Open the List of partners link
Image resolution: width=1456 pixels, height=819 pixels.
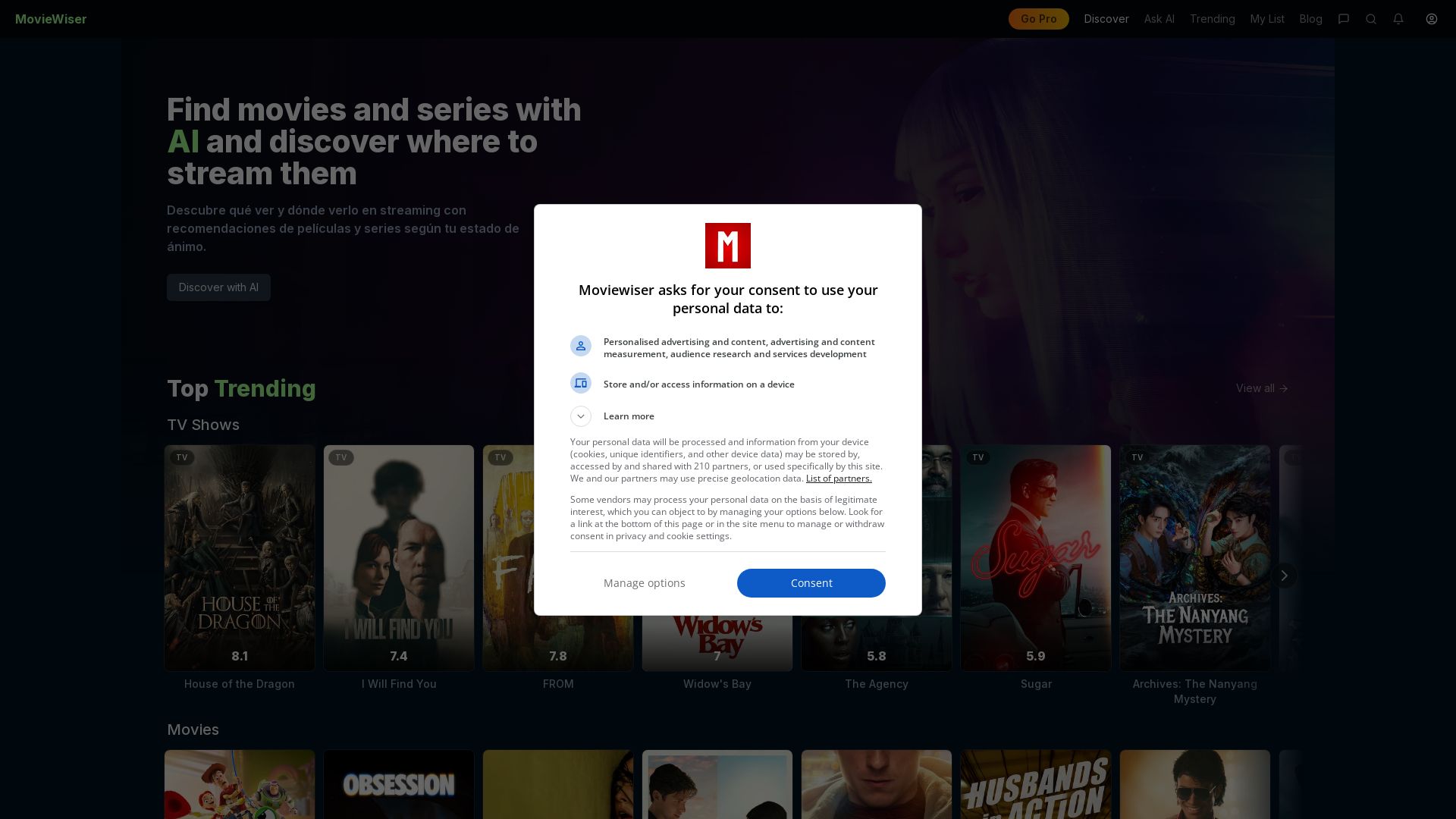[839, 479]
